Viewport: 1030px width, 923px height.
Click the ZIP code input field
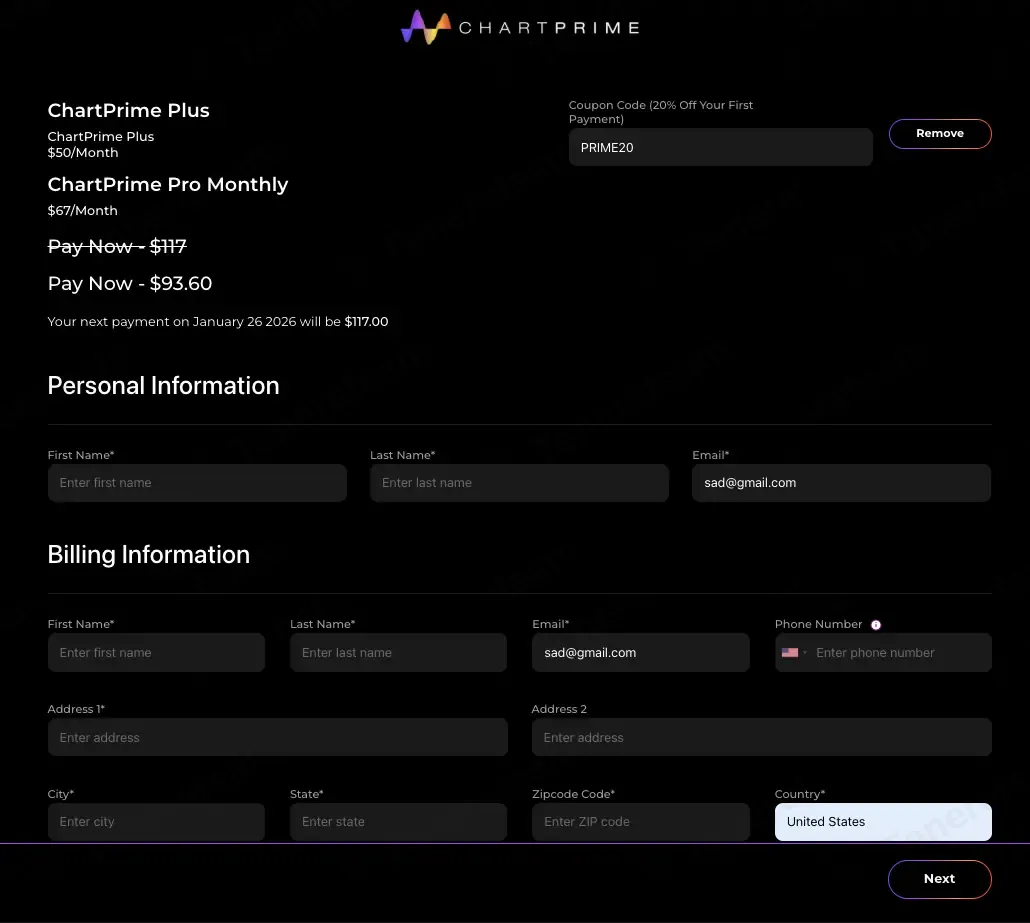(x=640, y=822)
